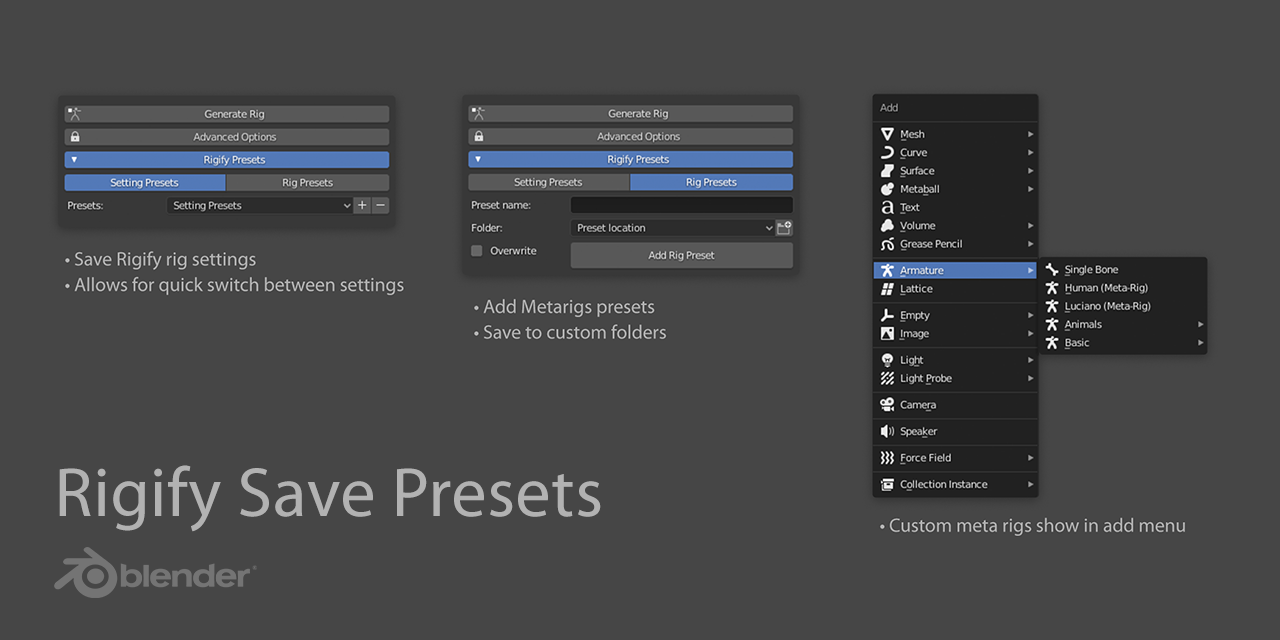Expand the Force Field submenu arrow
The height and width of the screenshot is (640, 1280).
[x=1031, y=458]
